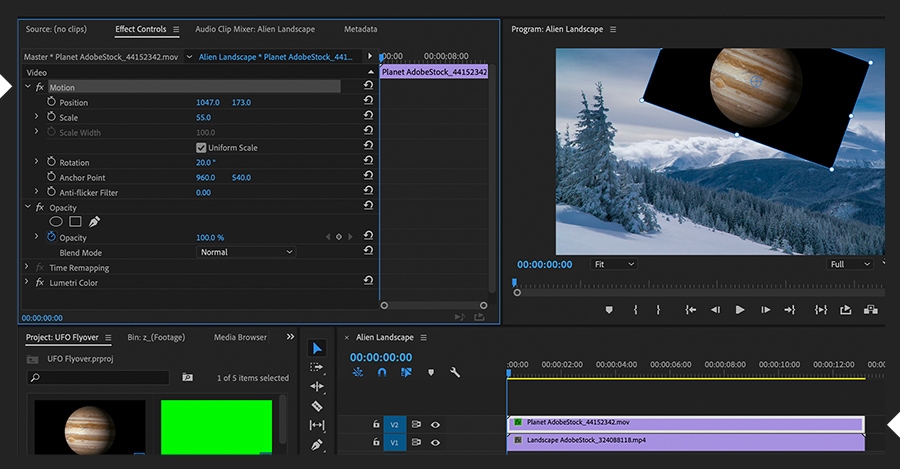900x469 pixels.
Task: Open the Blend Mode Normal dropdown
Action: 246,252
